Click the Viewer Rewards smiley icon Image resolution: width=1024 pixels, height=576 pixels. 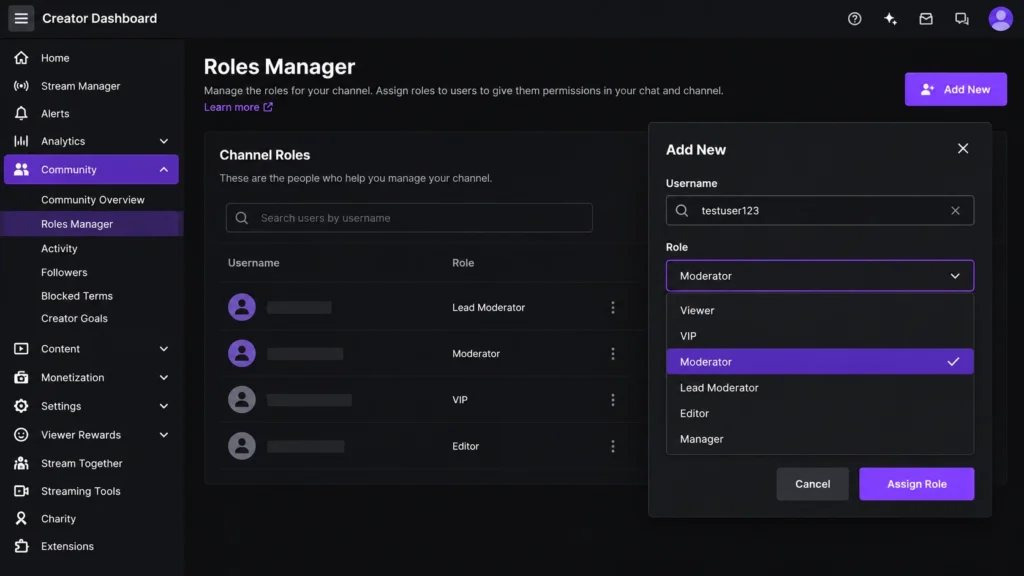point(21,435)
